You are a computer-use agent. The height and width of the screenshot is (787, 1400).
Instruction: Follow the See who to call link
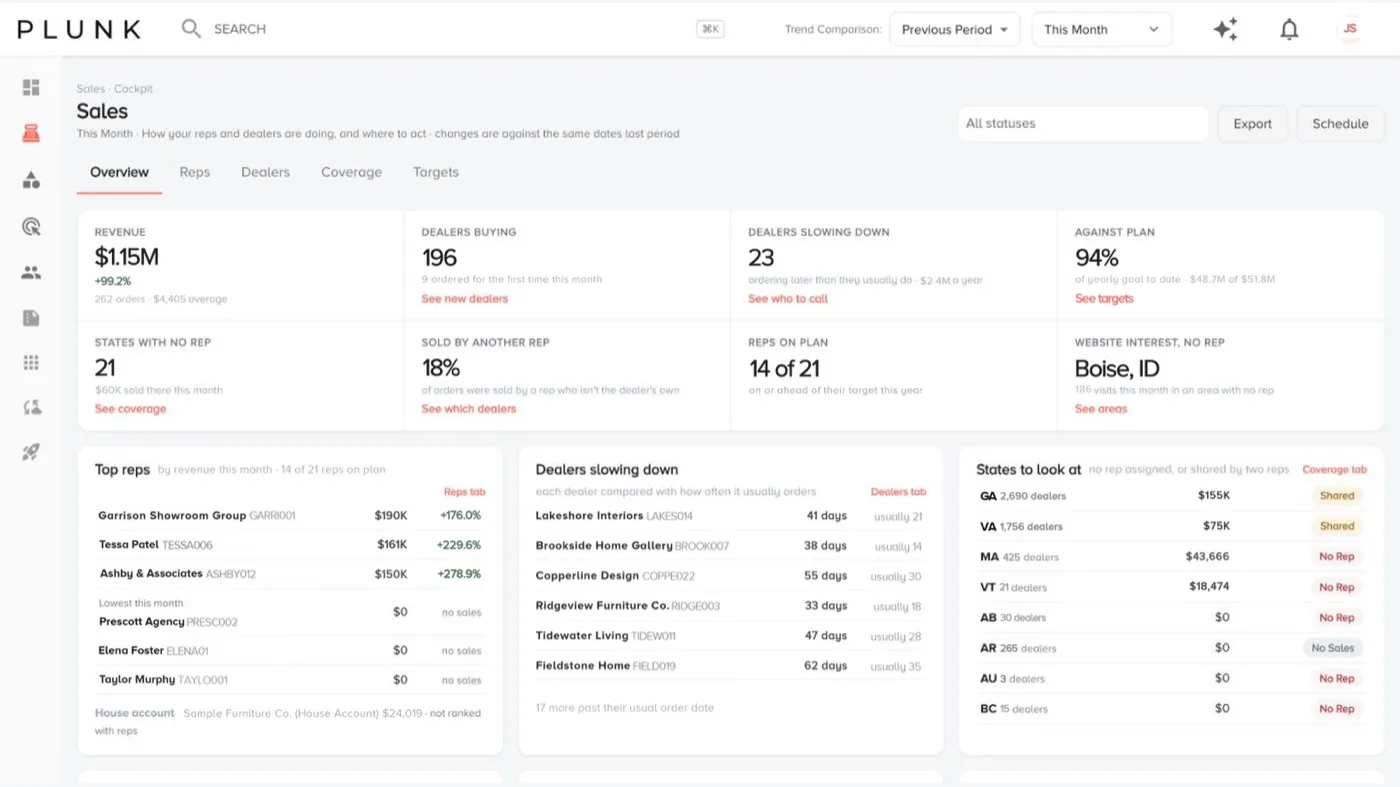tap(788, 299)
